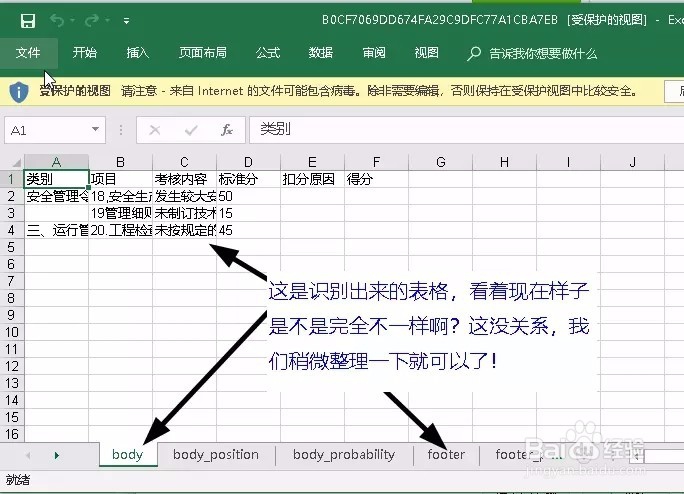
Task: Select column D header
Action: click(248, 162)
